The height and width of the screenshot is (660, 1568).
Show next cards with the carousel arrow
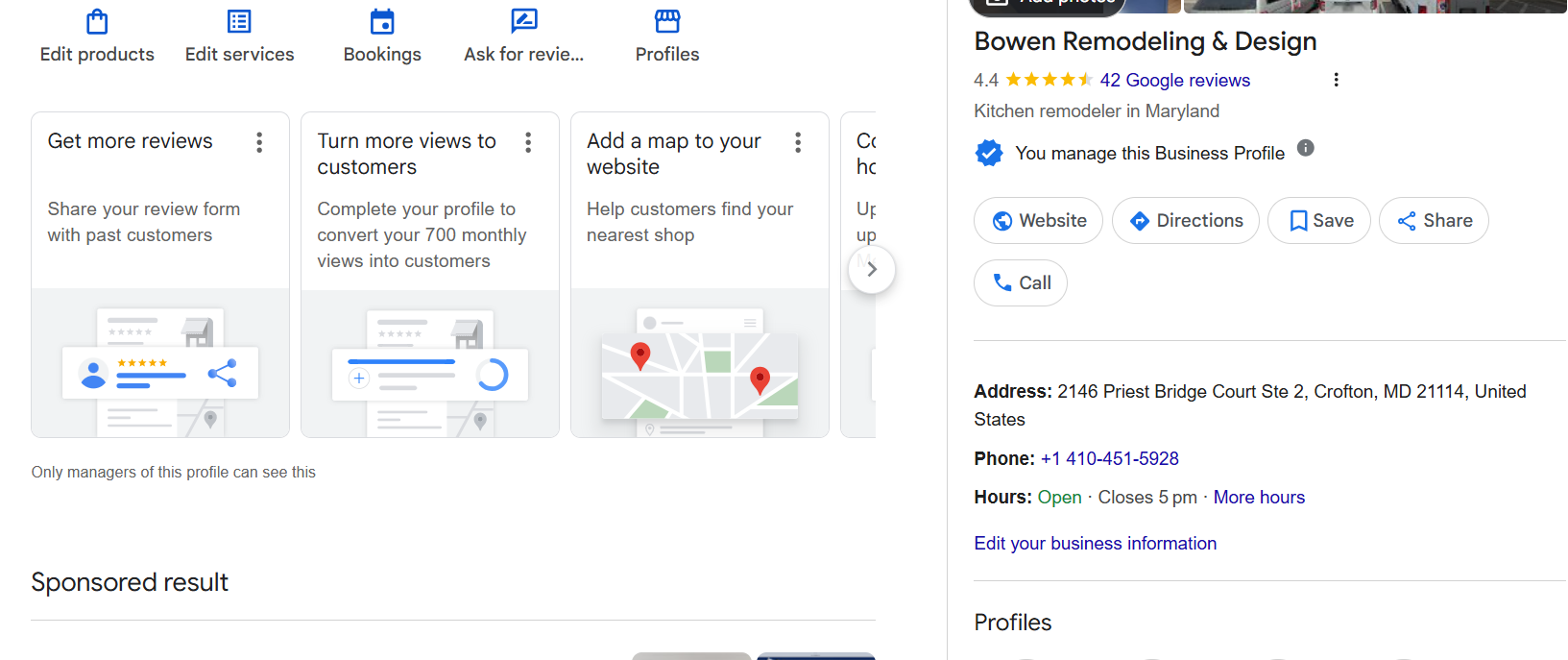(872, 270)
